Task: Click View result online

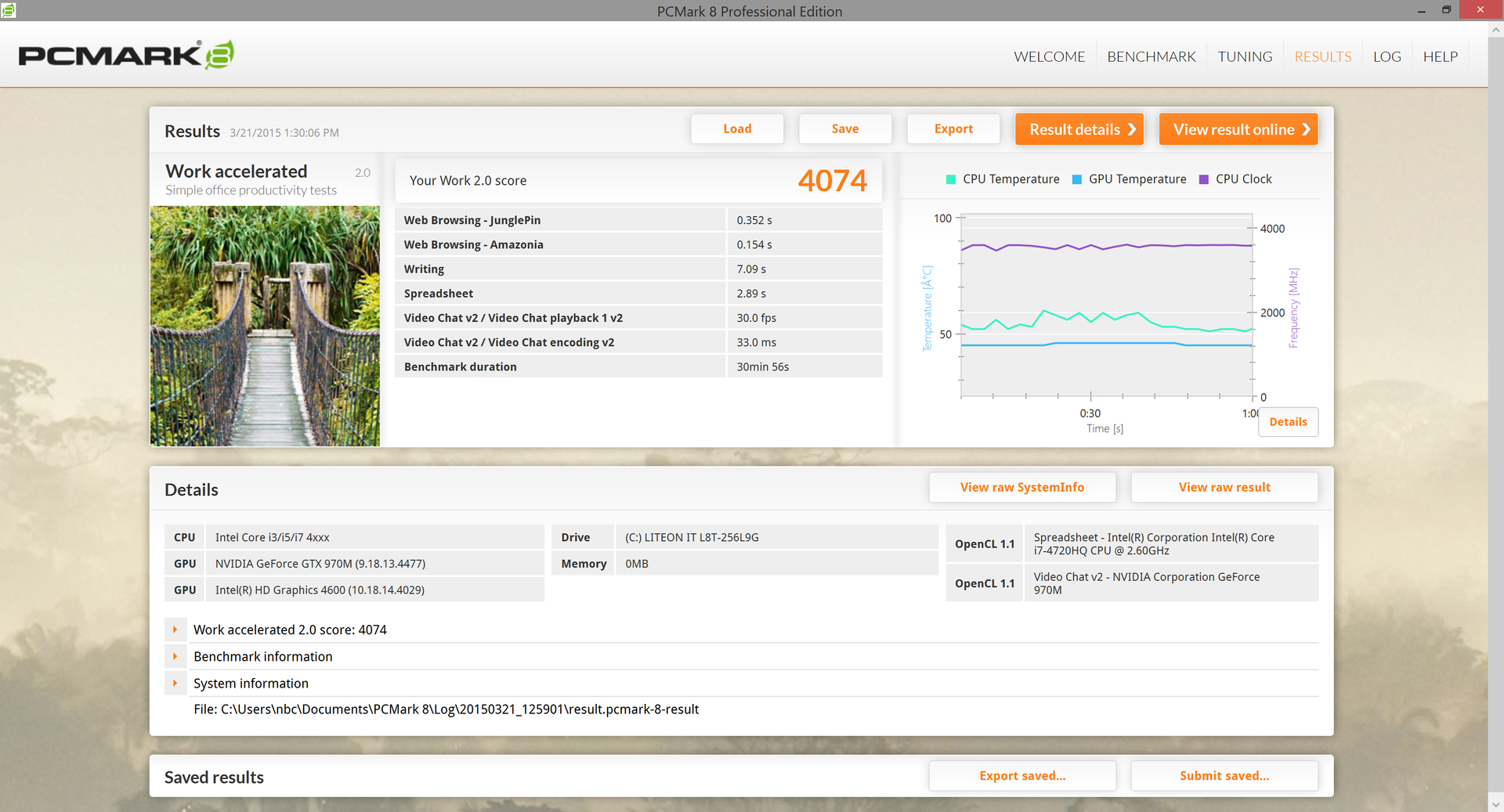Action: (1238, 129)
